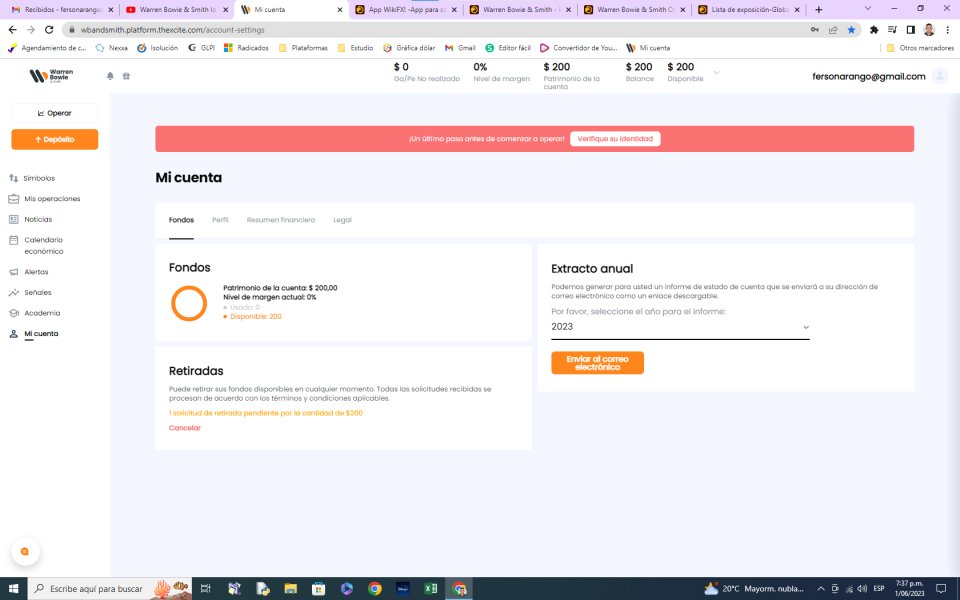Image resolution: width=960 pixels, height=600 pixels.
Task: Open the Plataformas bookmark folder
Action: point(303,48)
